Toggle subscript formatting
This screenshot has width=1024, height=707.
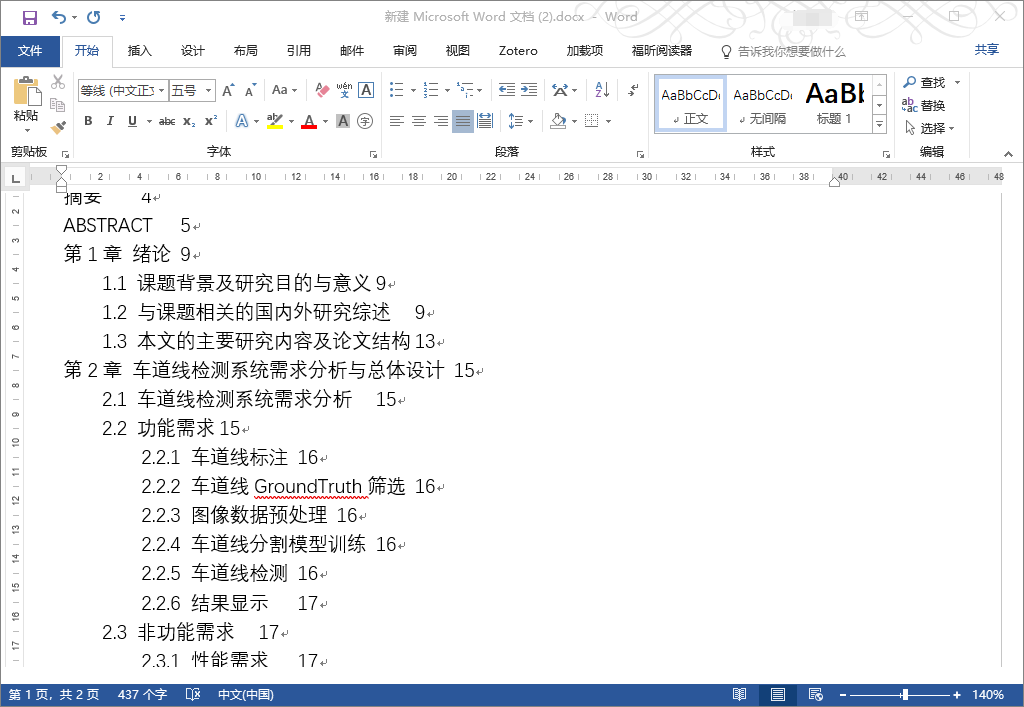(189, 121)
